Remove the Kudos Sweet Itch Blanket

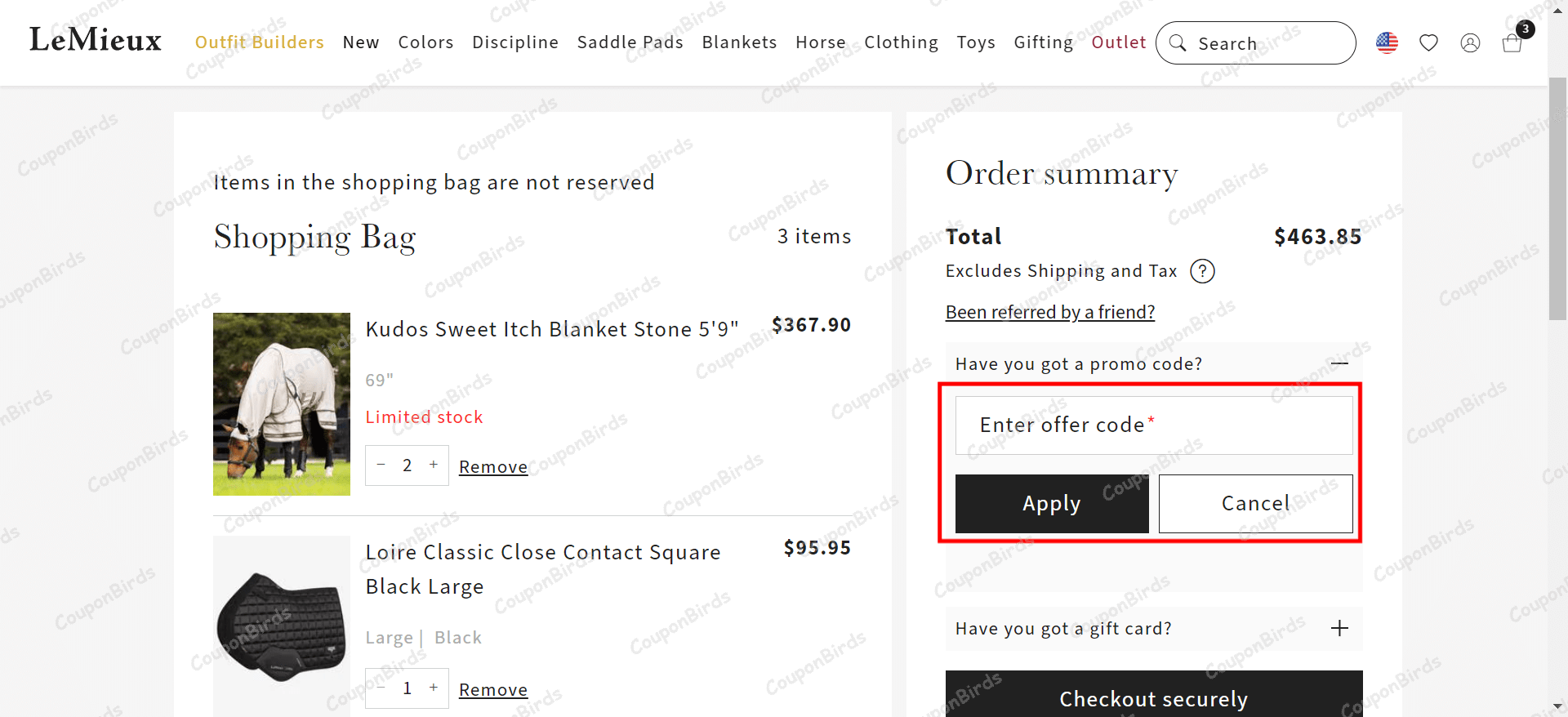(493, 466)
